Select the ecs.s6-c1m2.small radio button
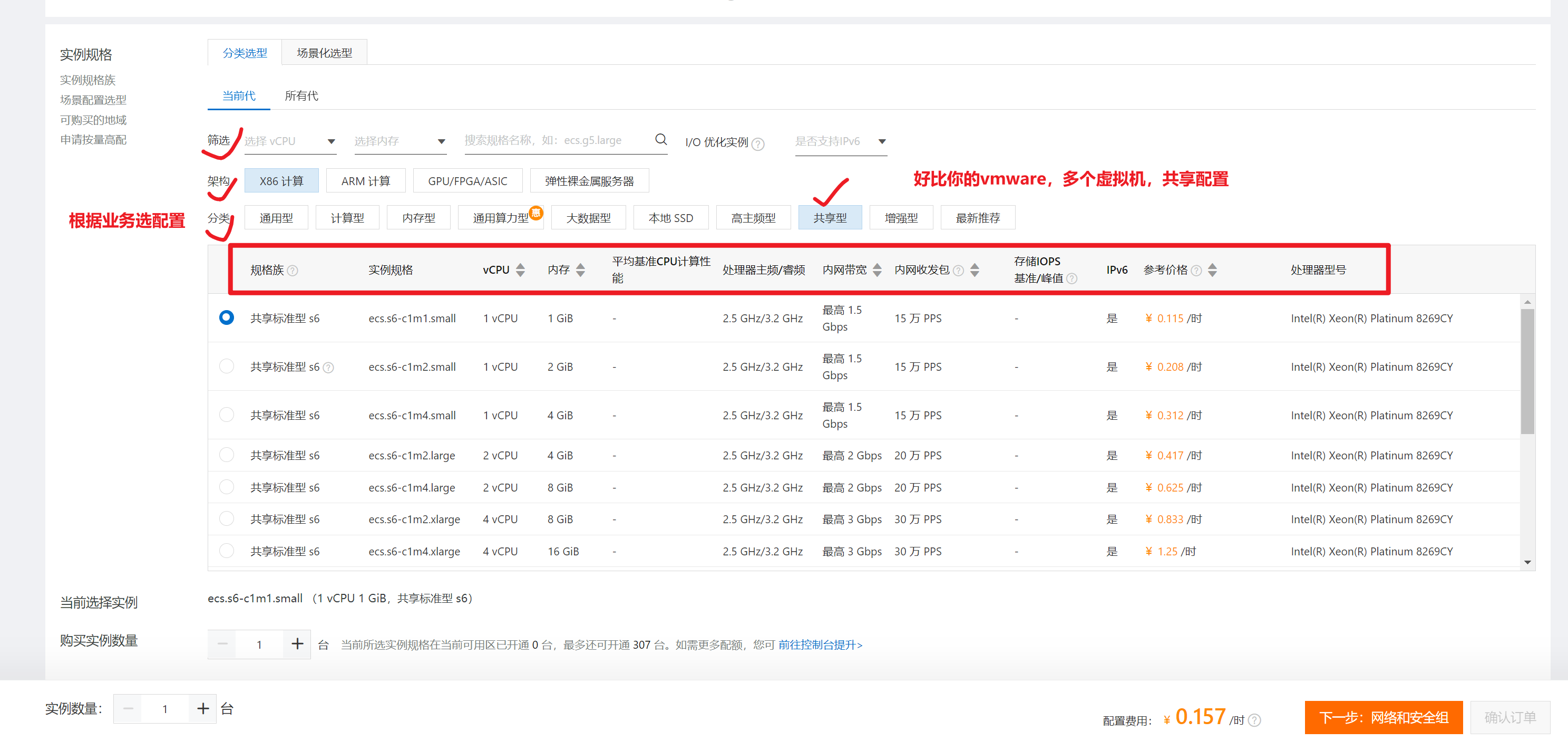The image size is (1568, 741). coord(227,367)
